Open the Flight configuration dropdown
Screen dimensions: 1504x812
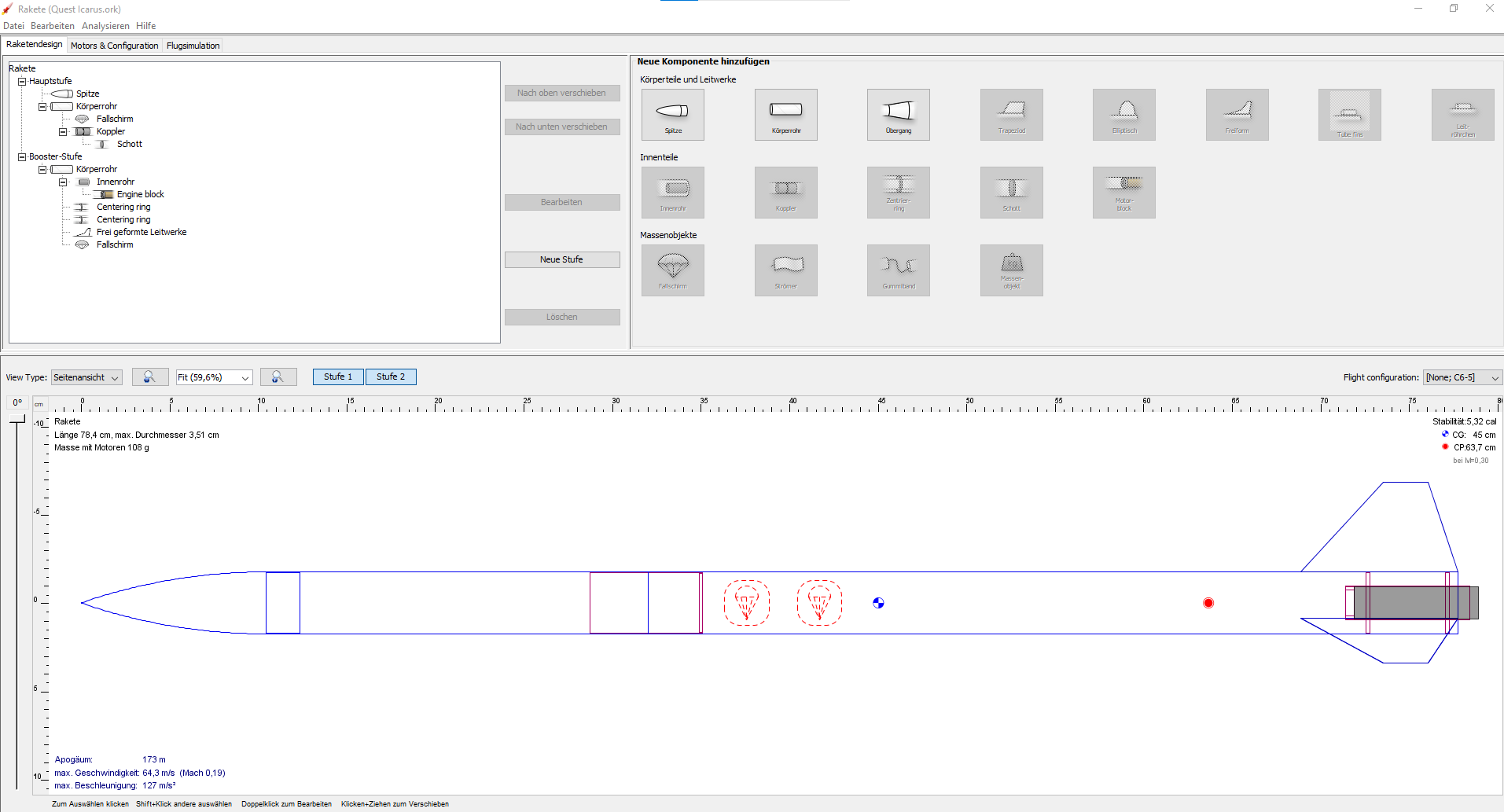click(1462, 378)
